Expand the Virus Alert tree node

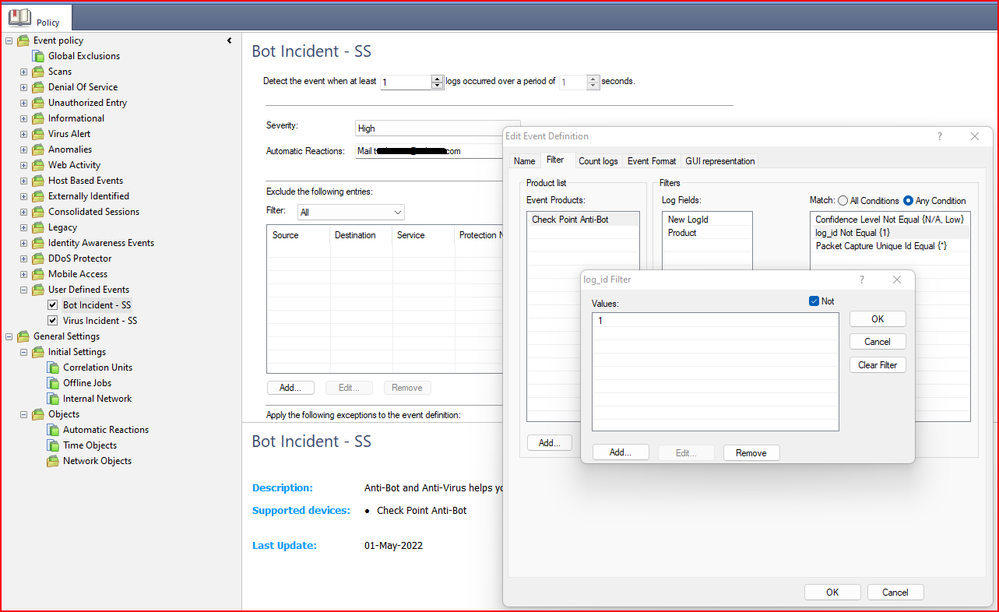point(24,134)
